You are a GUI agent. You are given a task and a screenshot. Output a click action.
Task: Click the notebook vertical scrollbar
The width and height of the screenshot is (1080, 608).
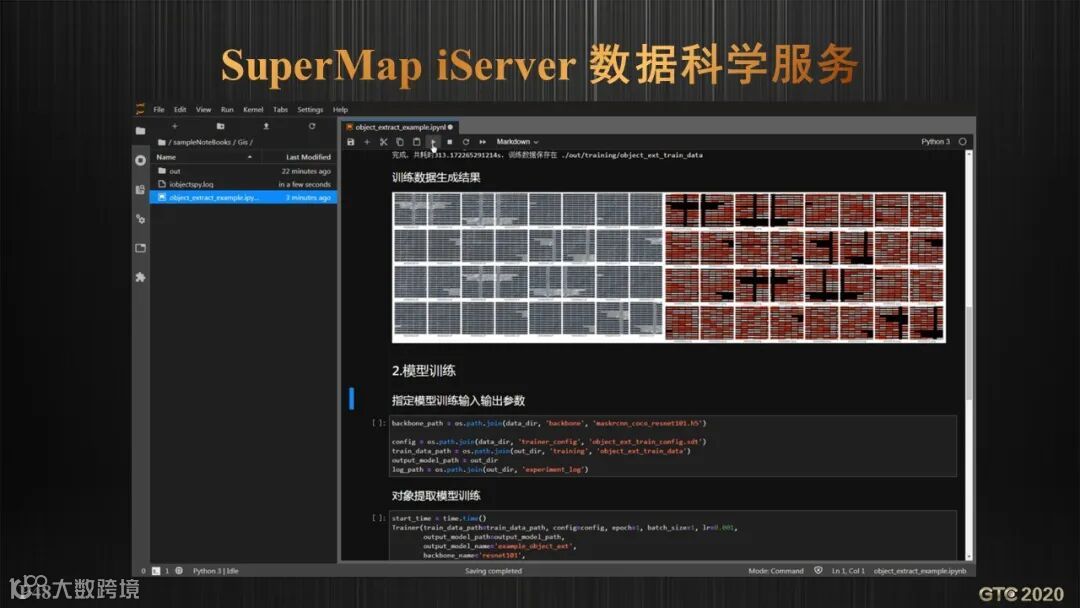pyautogui.click(x=969, y=351)
